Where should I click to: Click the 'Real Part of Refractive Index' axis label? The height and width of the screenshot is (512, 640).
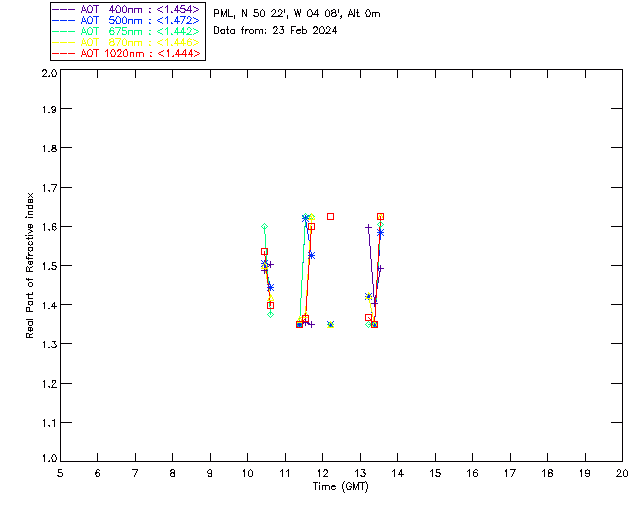click(29, 265)
